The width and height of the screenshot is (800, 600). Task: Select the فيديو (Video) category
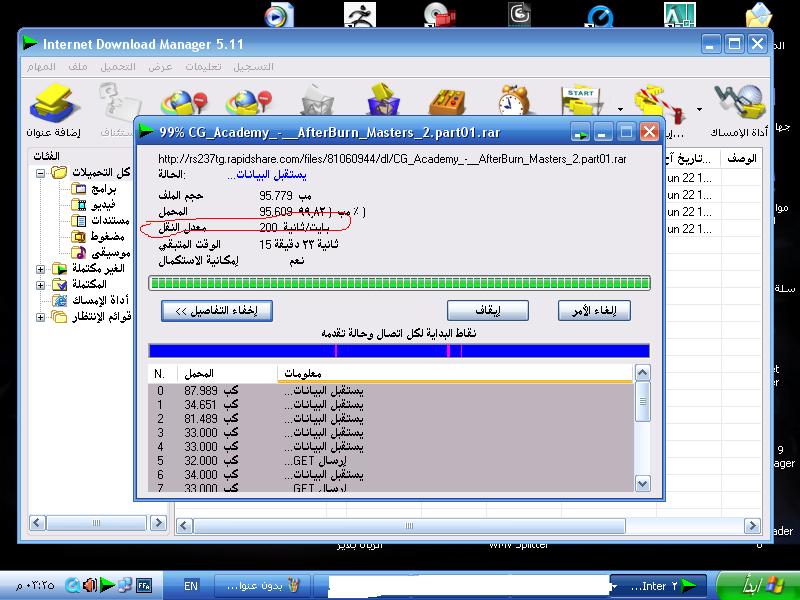94,205
